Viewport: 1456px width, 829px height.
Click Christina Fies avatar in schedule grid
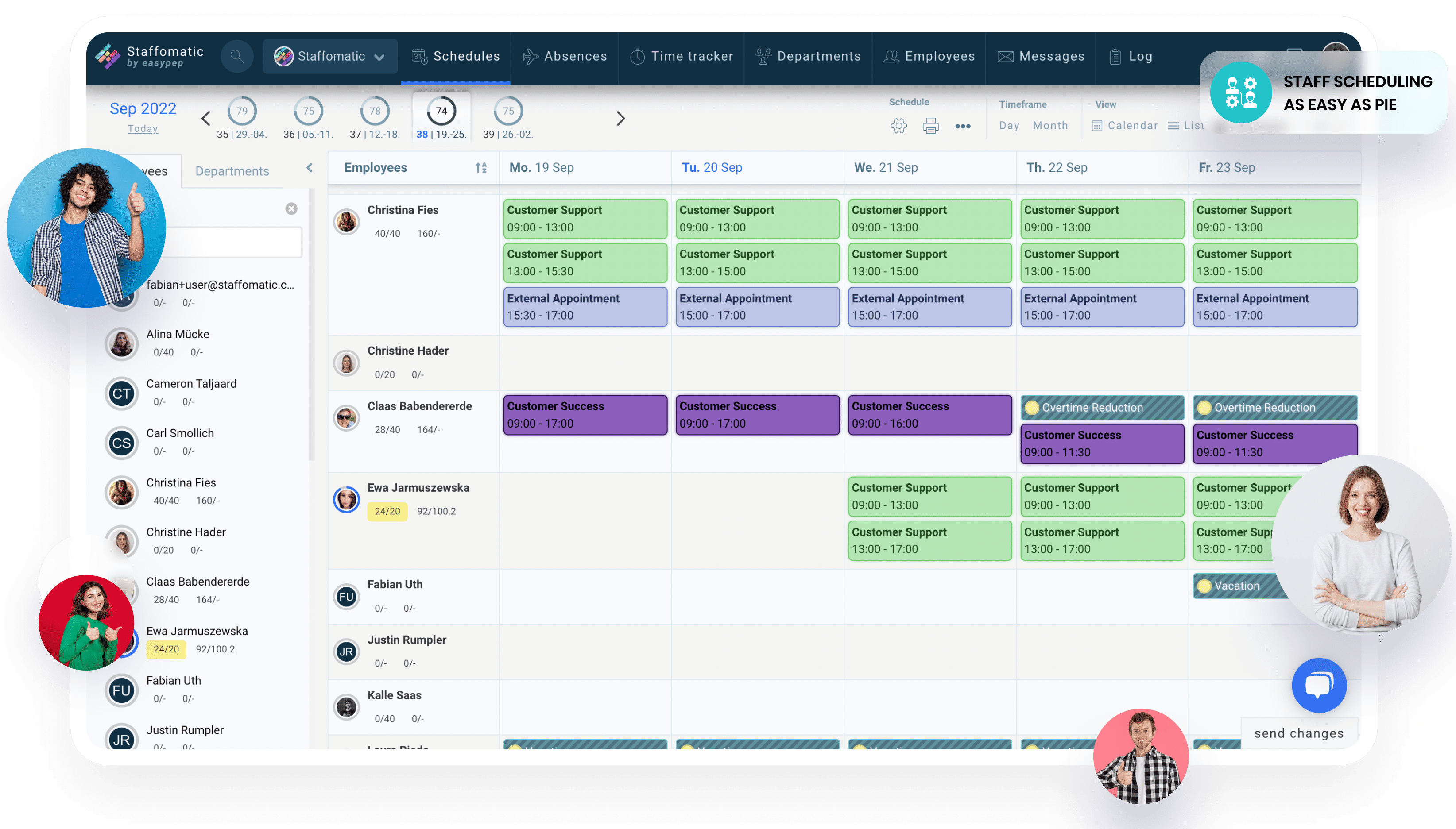(x=346, y=222)
